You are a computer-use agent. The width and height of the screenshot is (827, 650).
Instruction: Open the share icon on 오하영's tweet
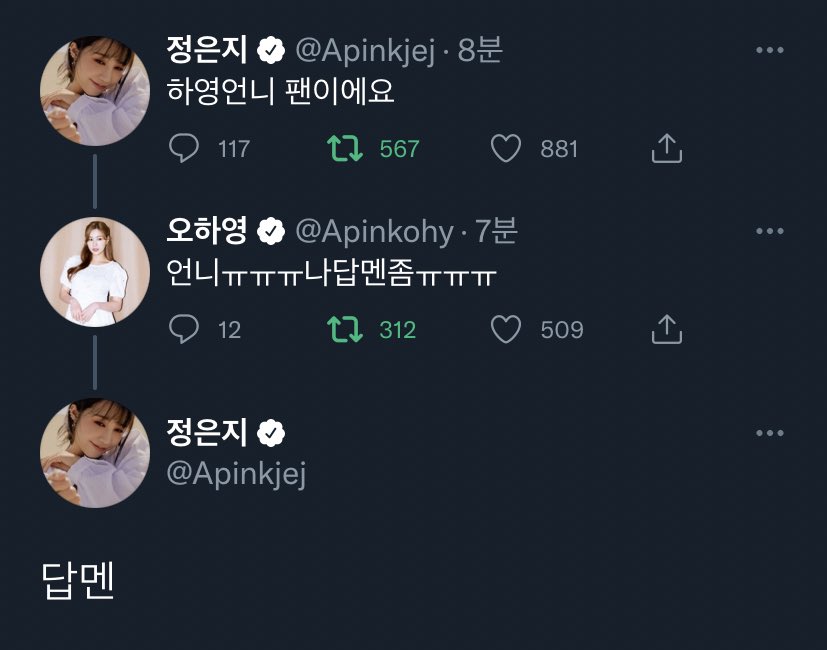666,328
